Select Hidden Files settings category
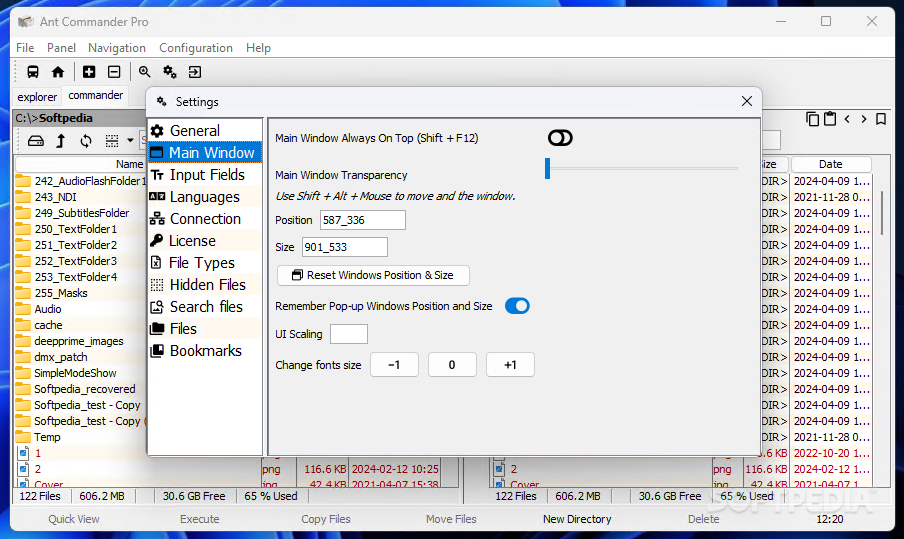Screen dimensions: 904x539 (x=205, y=285)
